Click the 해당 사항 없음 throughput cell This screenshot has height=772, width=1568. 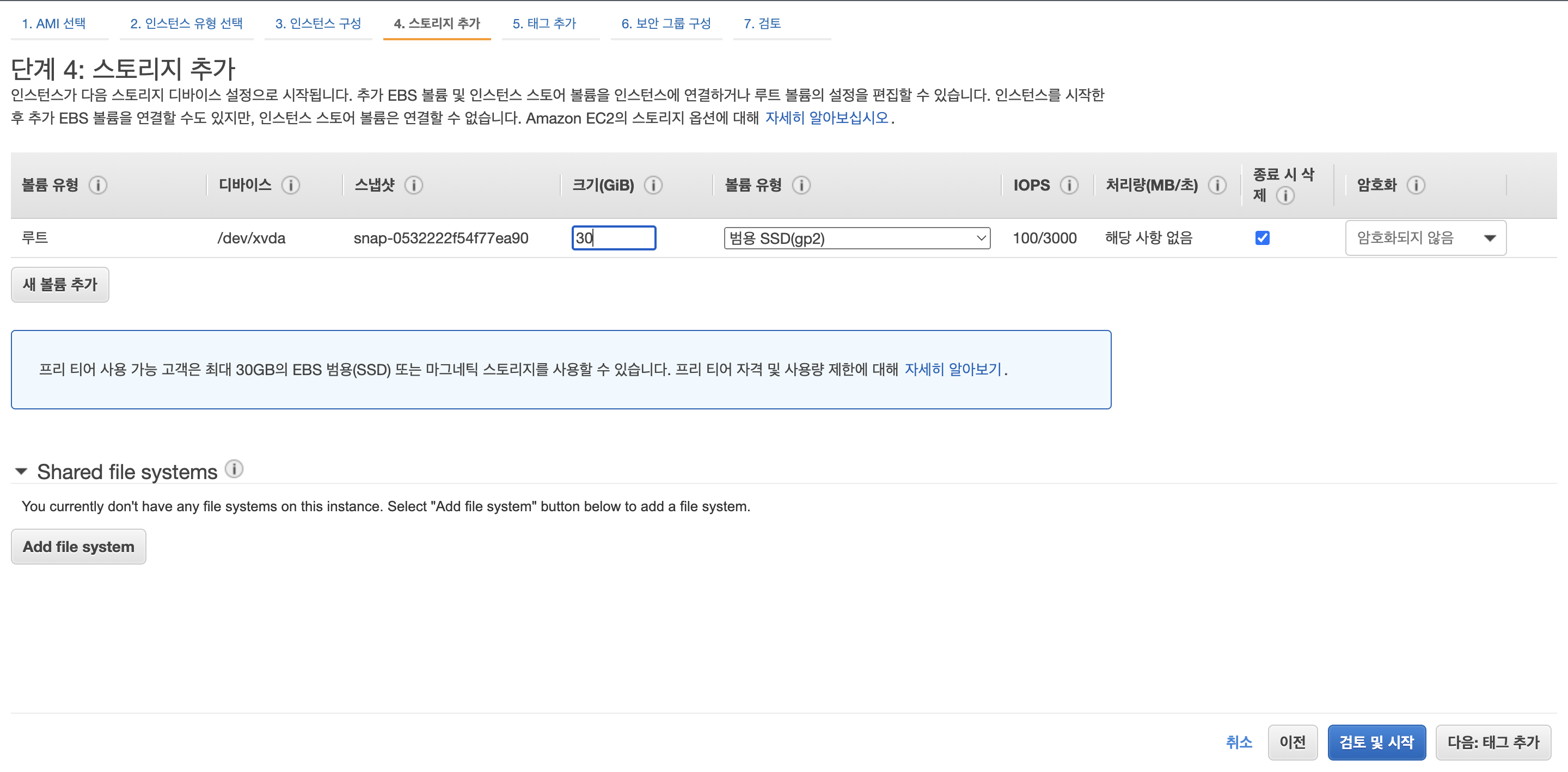(1149, 238)
